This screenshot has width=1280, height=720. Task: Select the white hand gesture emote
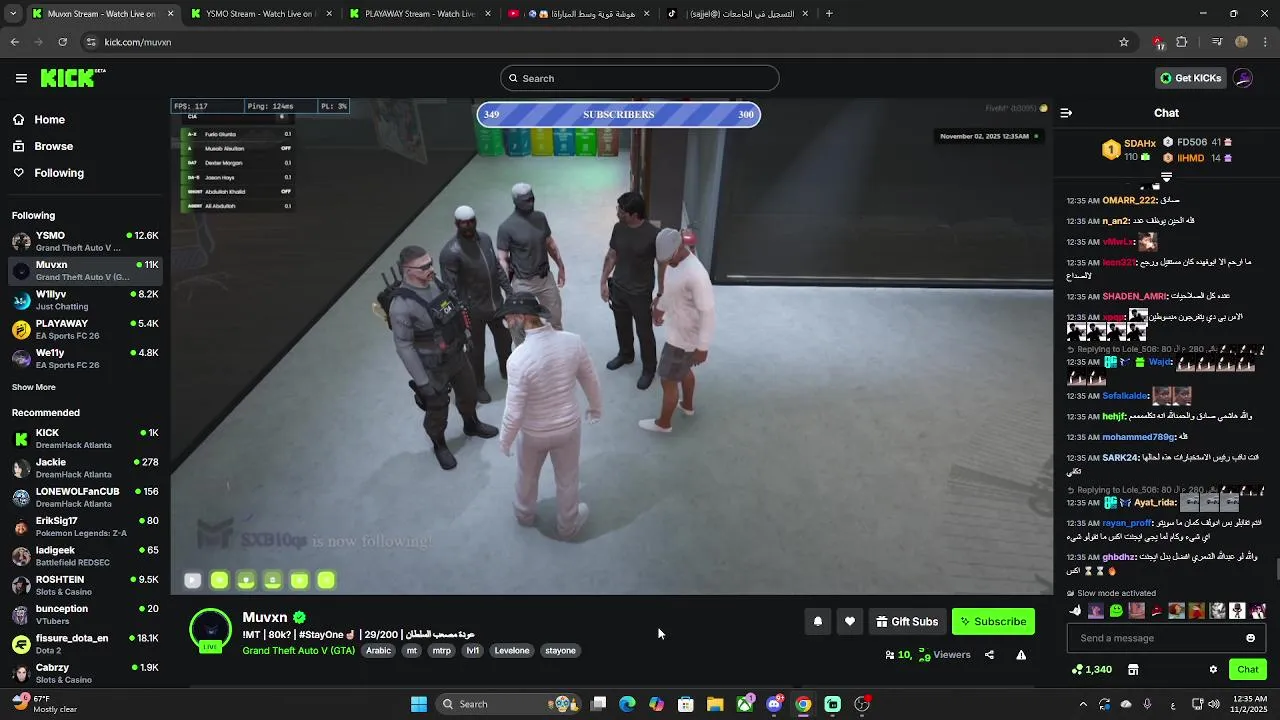1076,610
